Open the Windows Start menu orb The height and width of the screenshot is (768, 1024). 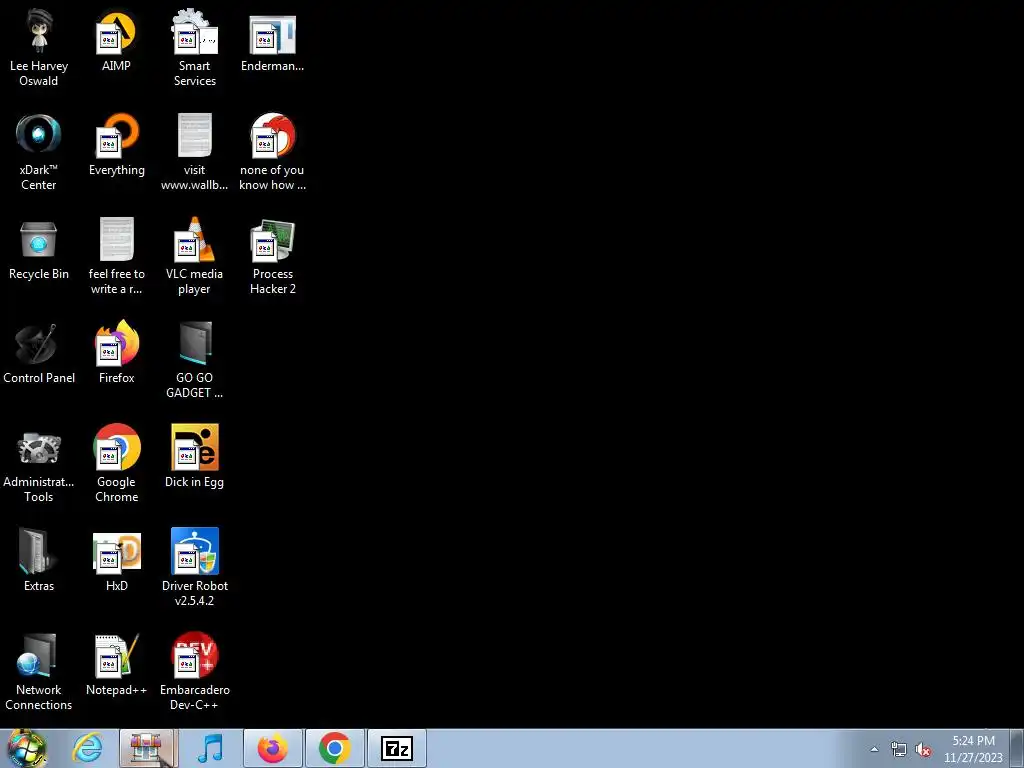tap(26, 748)
